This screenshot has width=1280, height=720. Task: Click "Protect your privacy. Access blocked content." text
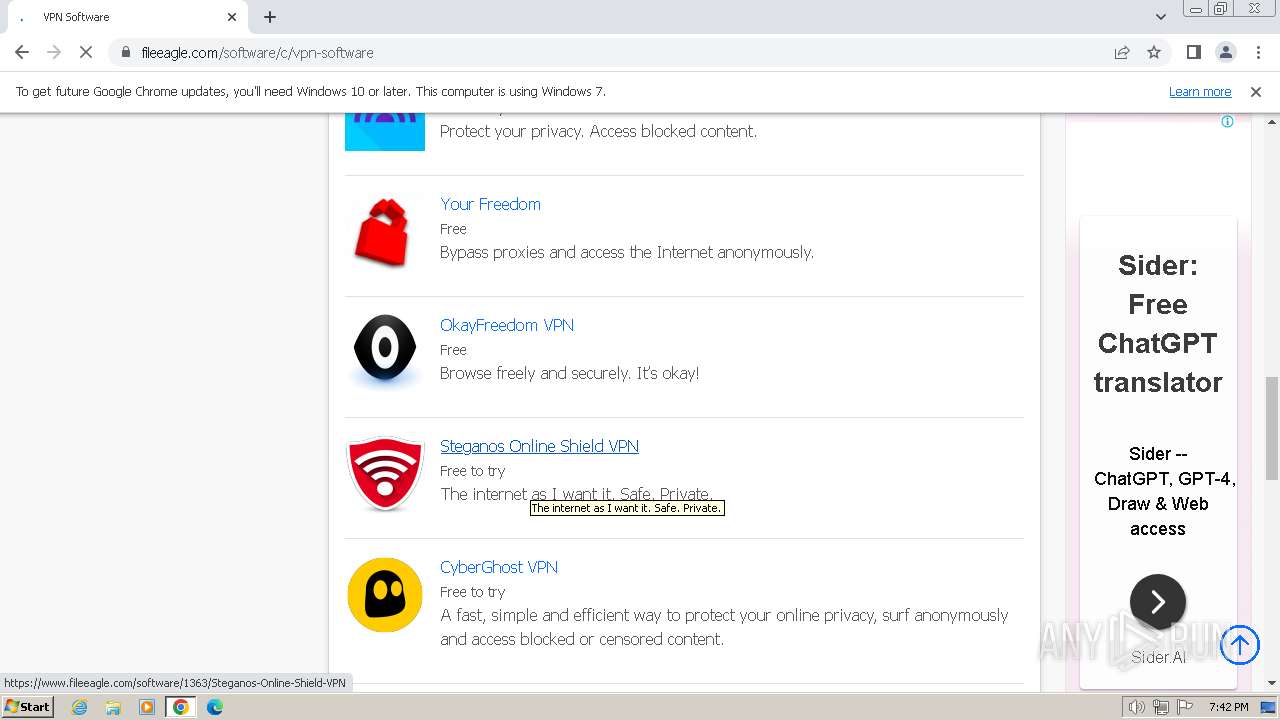[598, 131]
